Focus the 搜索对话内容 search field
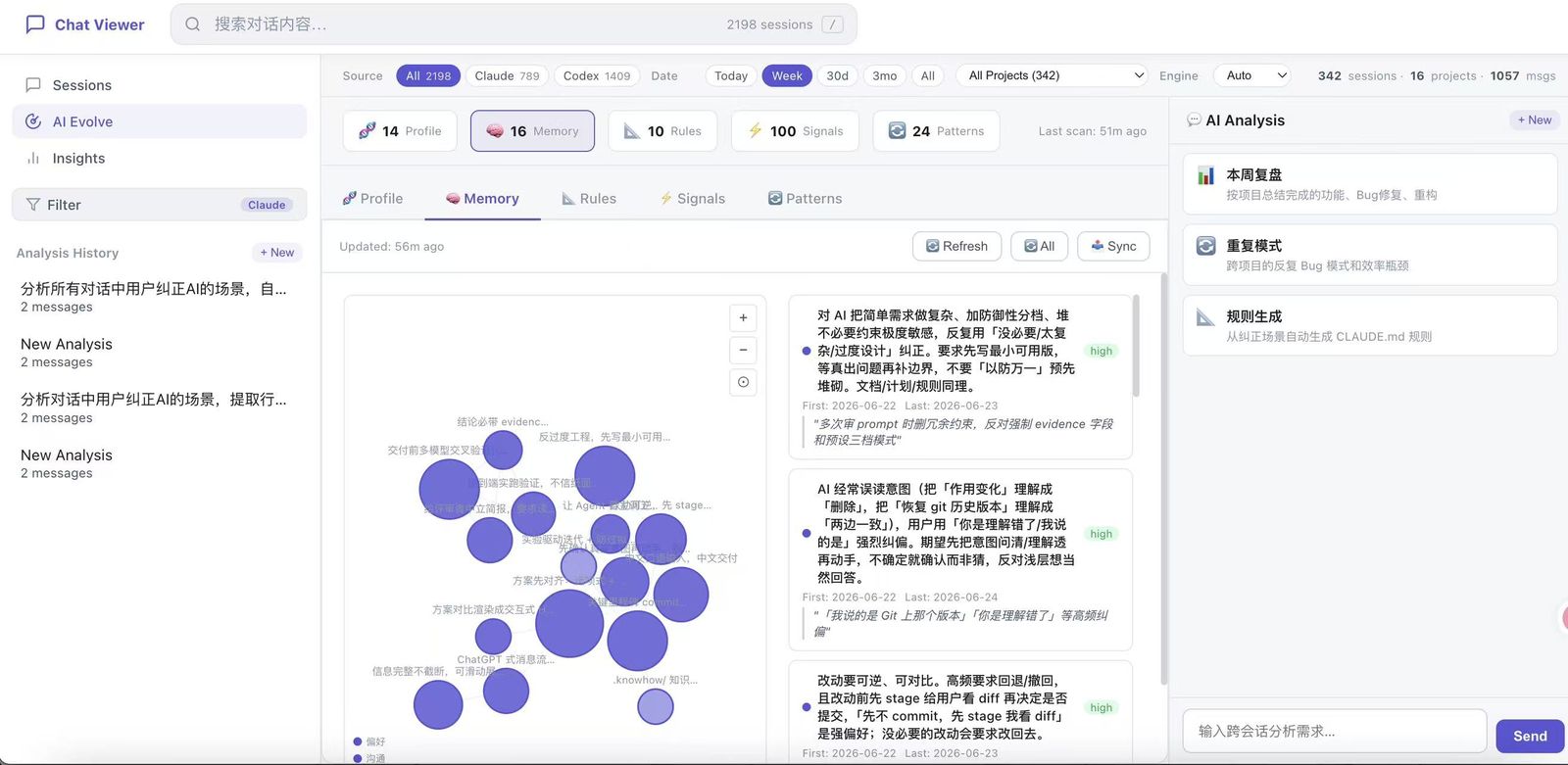Viewport: 1568px width, 765px height. point(514,24)
